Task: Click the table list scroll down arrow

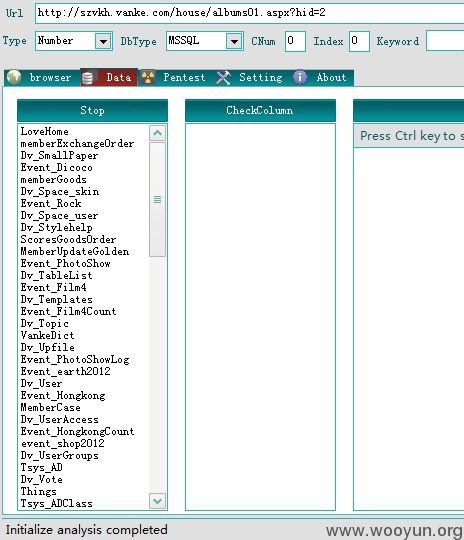Action: [157, 501]
